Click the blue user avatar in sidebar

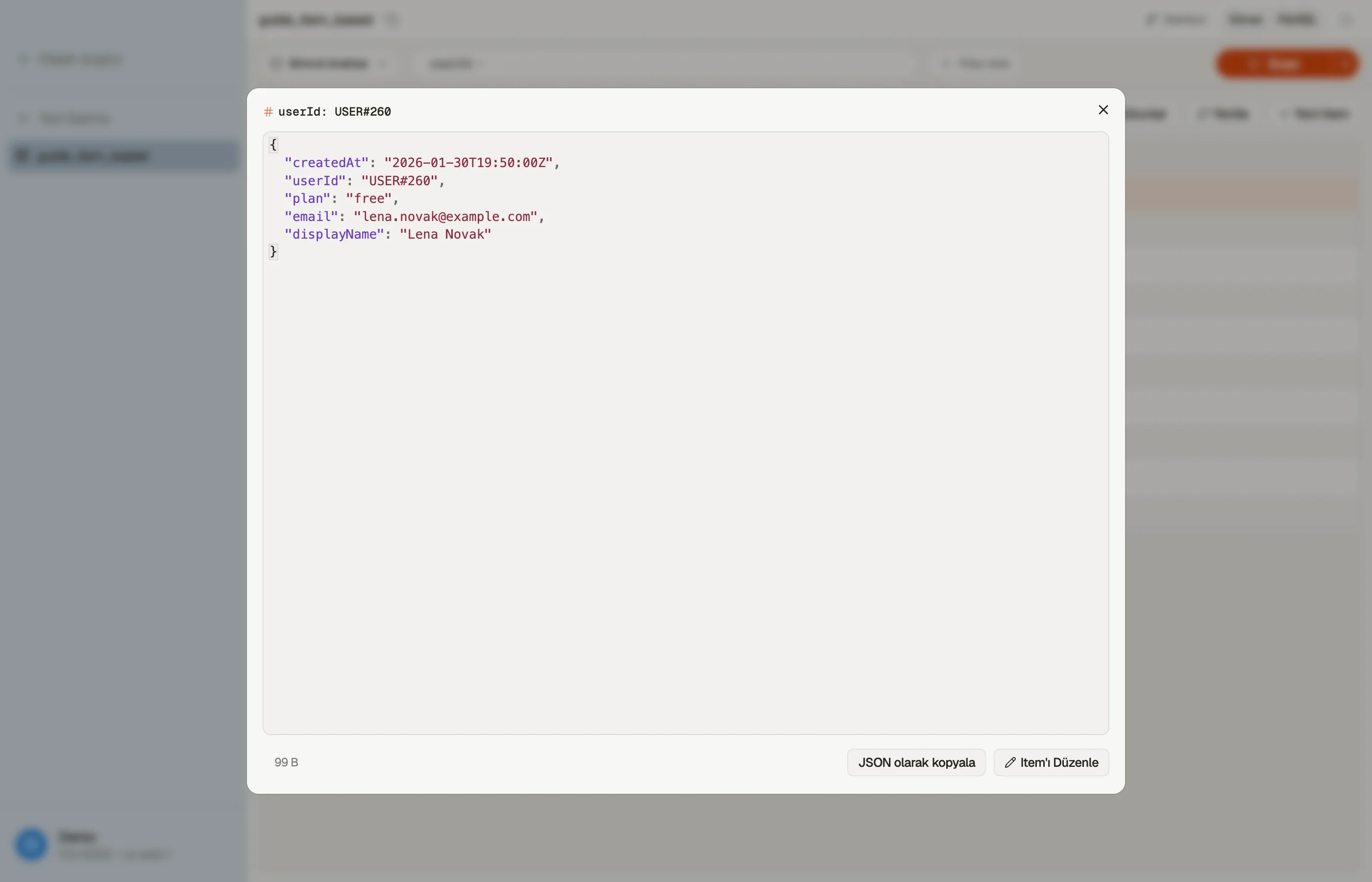pos(31,844)
